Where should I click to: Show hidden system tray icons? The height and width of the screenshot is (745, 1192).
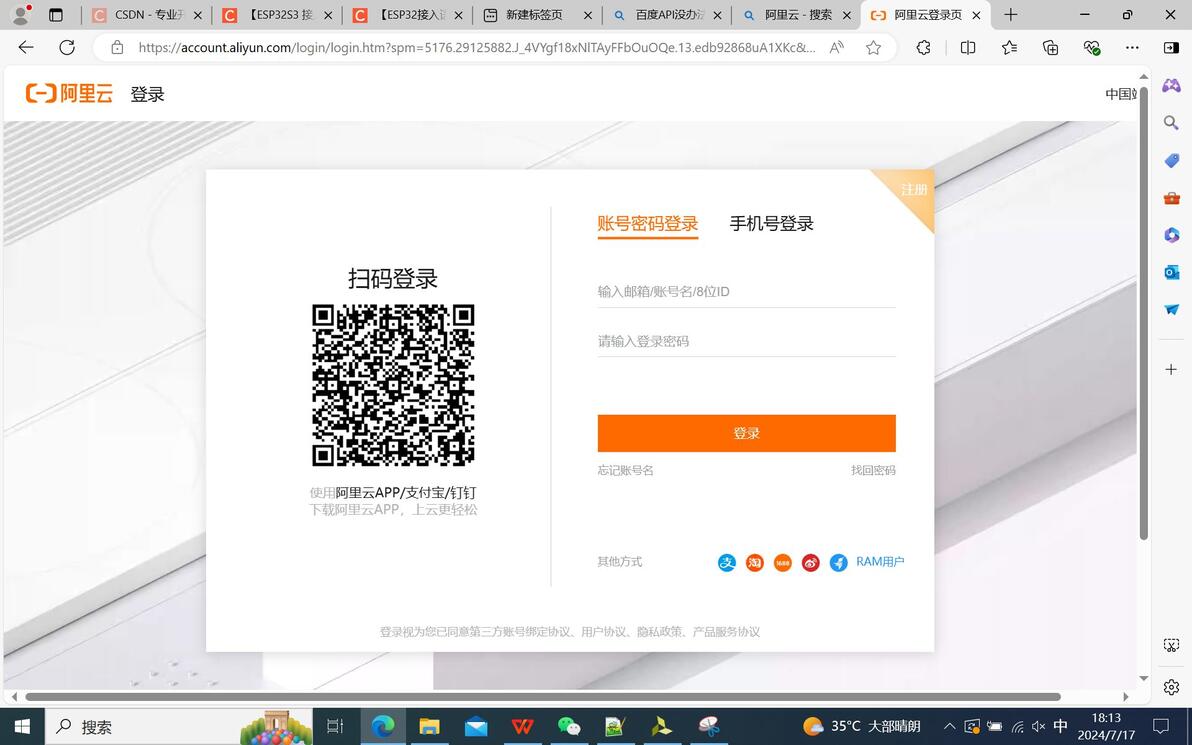click(949, 727)
